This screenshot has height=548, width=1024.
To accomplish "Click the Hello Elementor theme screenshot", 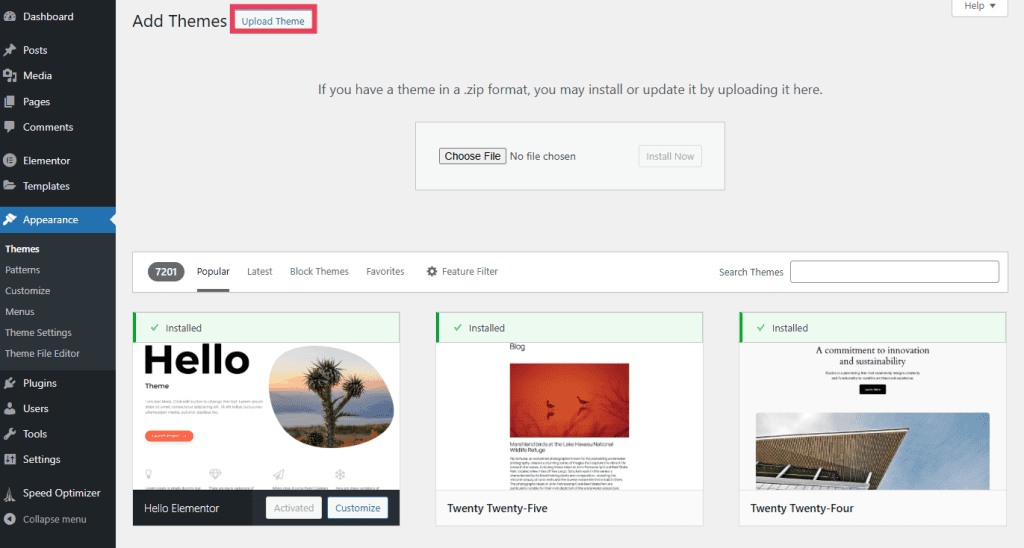I will click(x=266, y=416).
